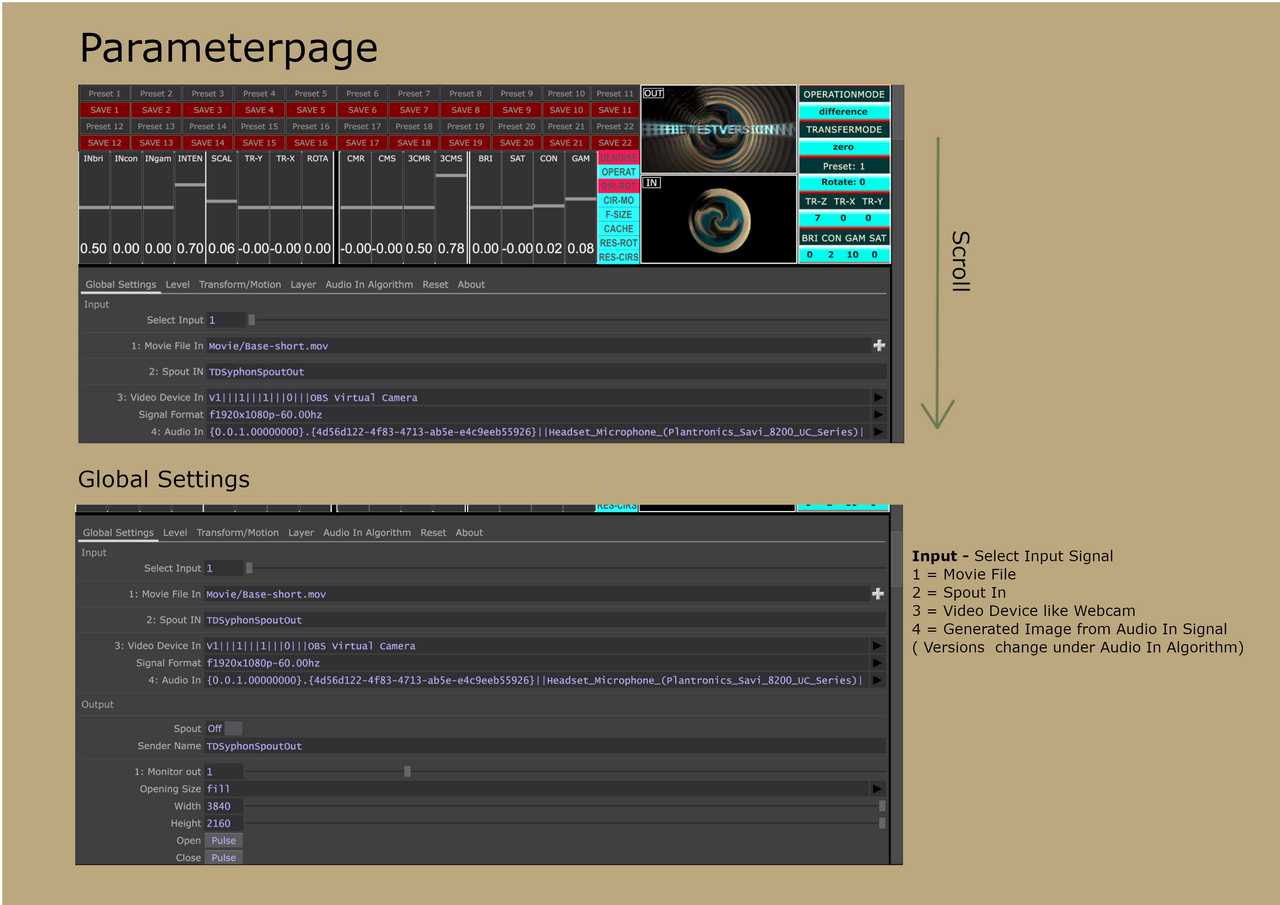Image resolution: width=1280 pixels, height=905 pixels.
Task: Toggle the OPERAT switch
Action: [x=618, y=172]
